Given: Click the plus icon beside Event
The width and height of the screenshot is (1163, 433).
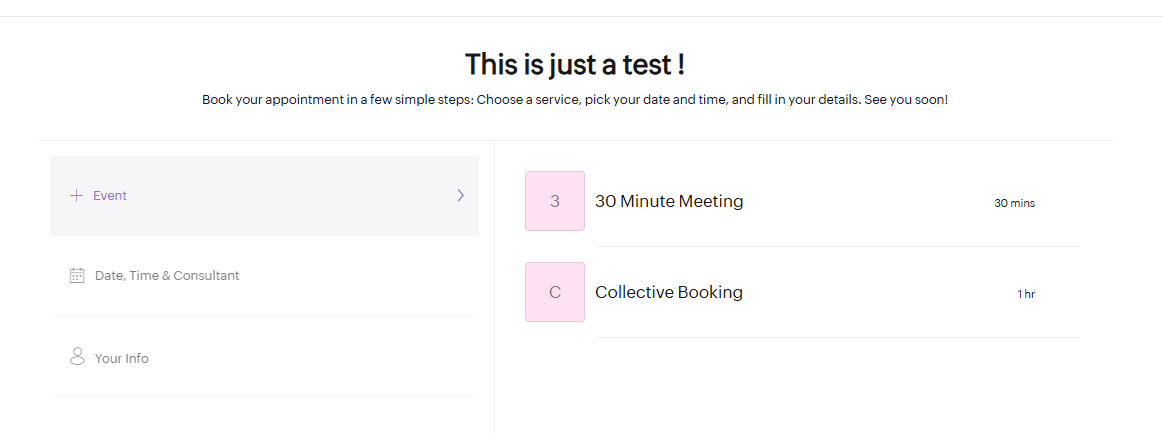Looking at the screenshot, I should click(76, 196).
